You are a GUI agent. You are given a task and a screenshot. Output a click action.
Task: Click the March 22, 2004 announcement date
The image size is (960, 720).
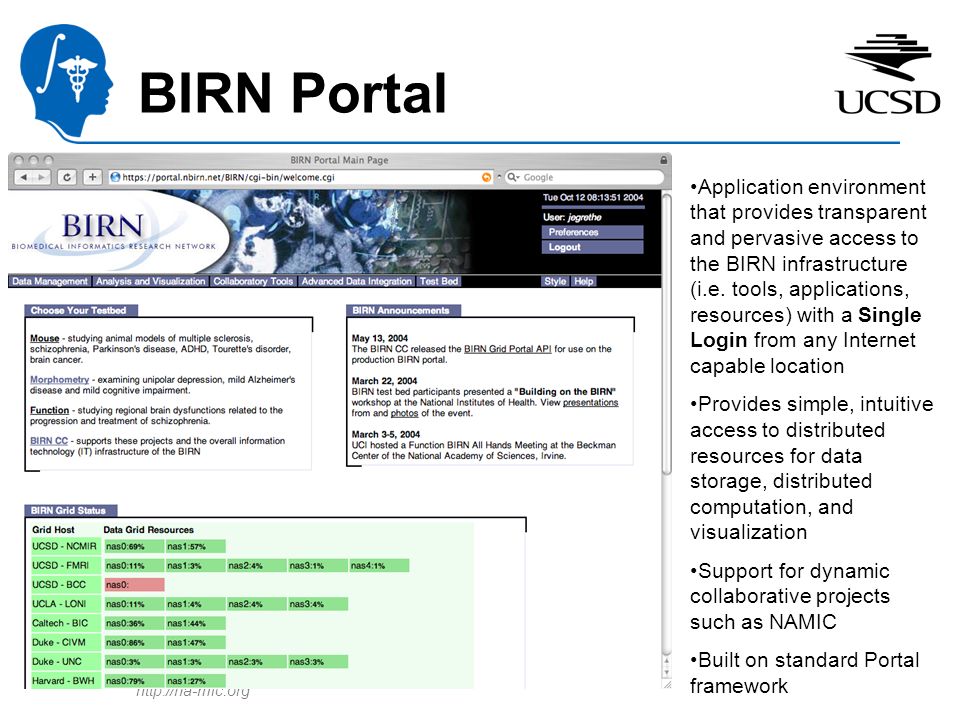point(384,381)
